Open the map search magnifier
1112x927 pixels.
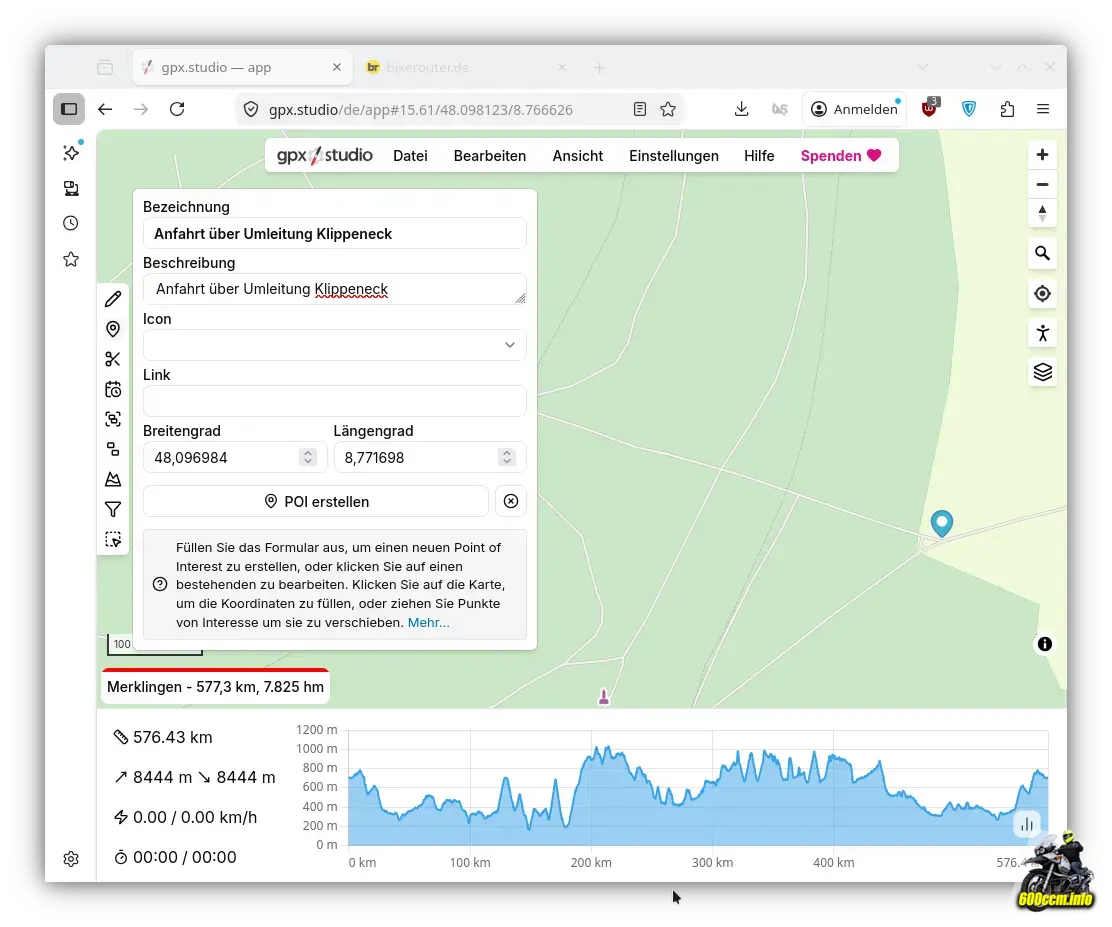(x=1042, y=254)
